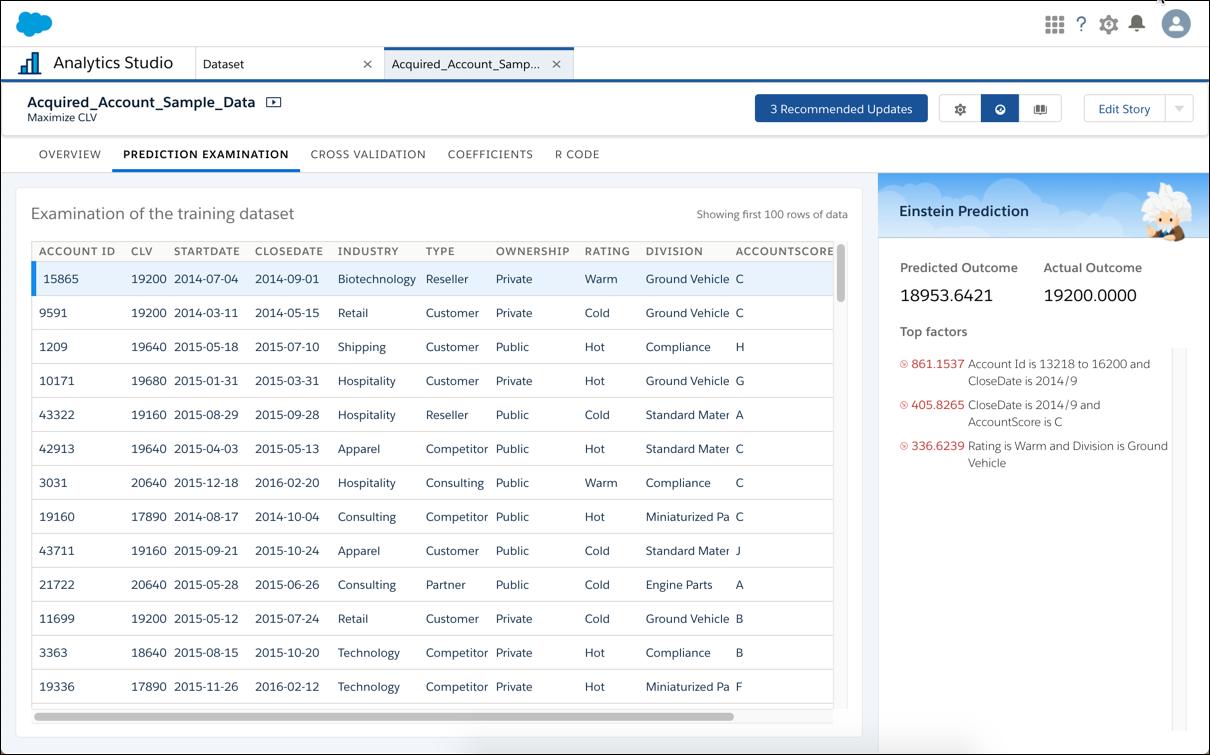The width and height of the screenshot is (1210, 755).
Task: Play the story video icon beside title
Action: [x=273, y=102]
